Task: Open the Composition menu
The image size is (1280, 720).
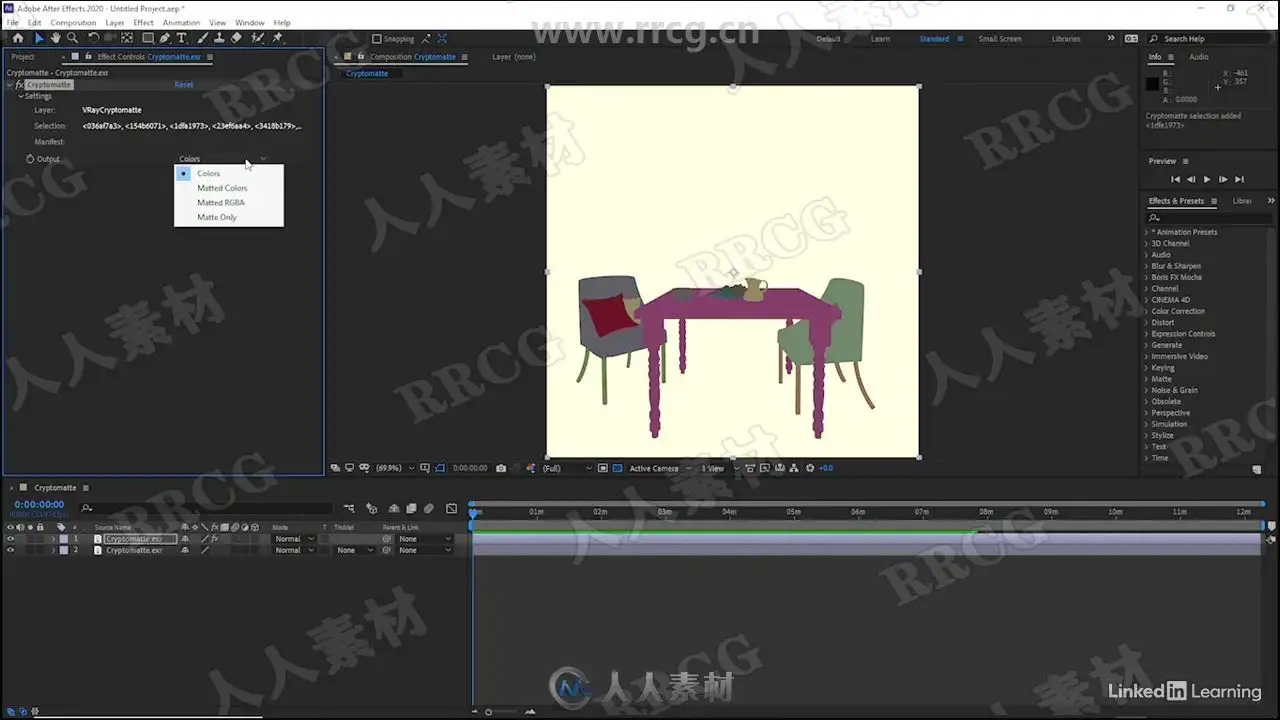Action: 73,22
